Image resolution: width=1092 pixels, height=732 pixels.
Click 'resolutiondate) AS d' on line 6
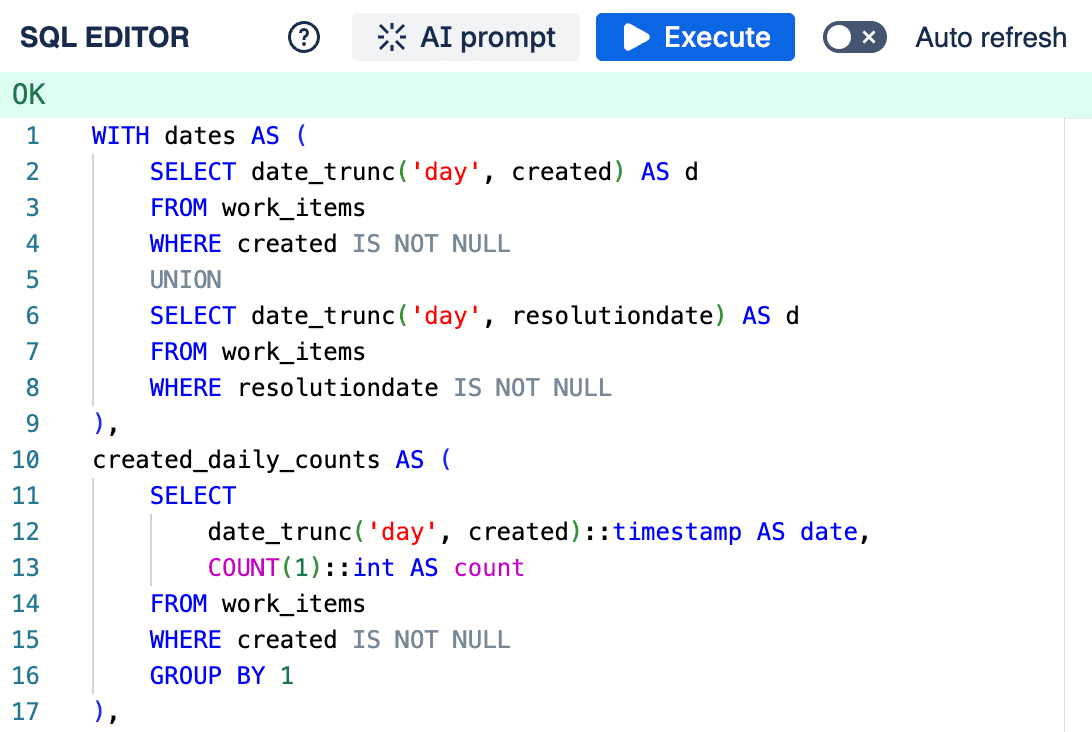[655, 316]
